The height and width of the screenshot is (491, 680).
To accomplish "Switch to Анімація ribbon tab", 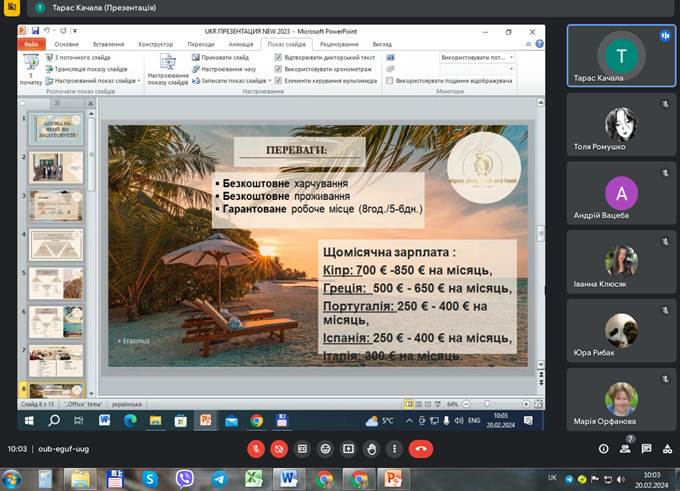I will click(x=241, y=44).
